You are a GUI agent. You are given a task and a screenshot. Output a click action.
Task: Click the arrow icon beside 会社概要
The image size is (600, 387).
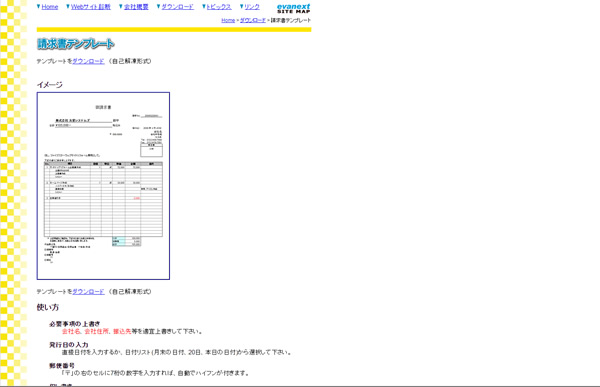121,6
